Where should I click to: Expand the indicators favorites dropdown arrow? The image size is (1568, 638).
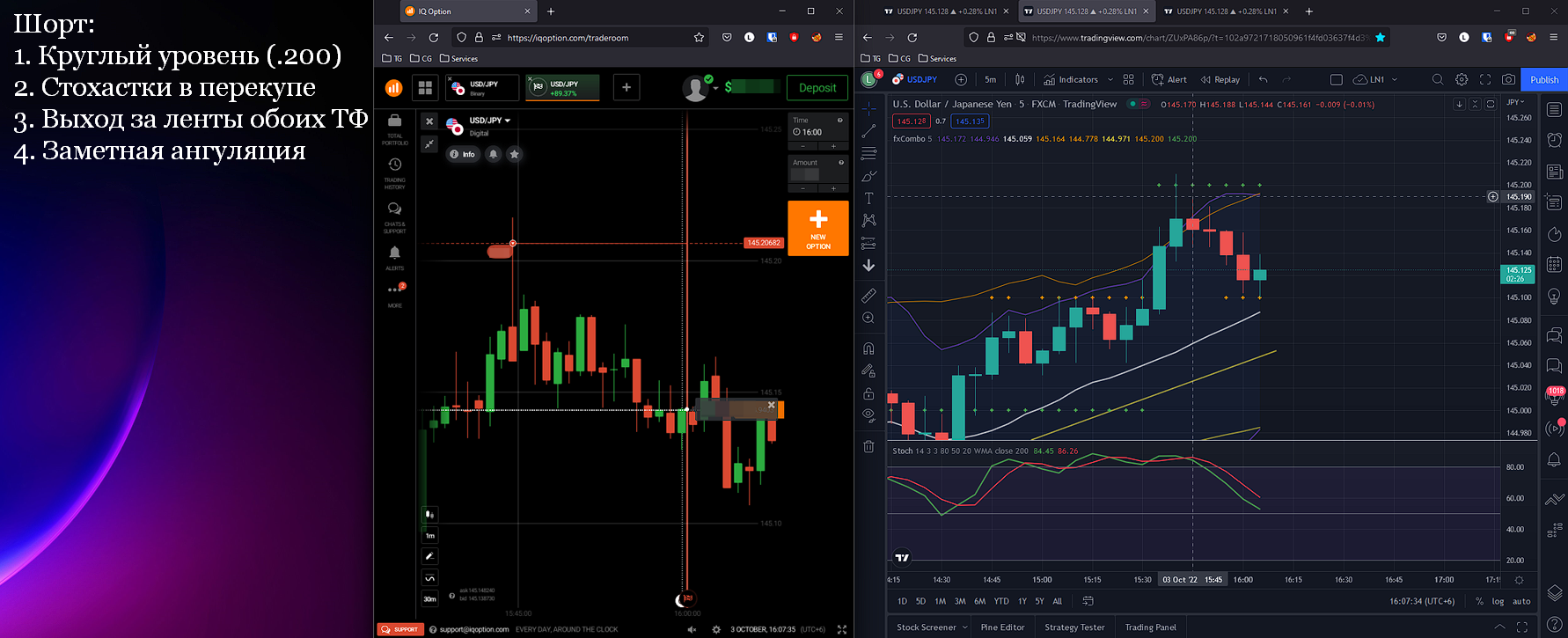click(x=1110, y=79)
